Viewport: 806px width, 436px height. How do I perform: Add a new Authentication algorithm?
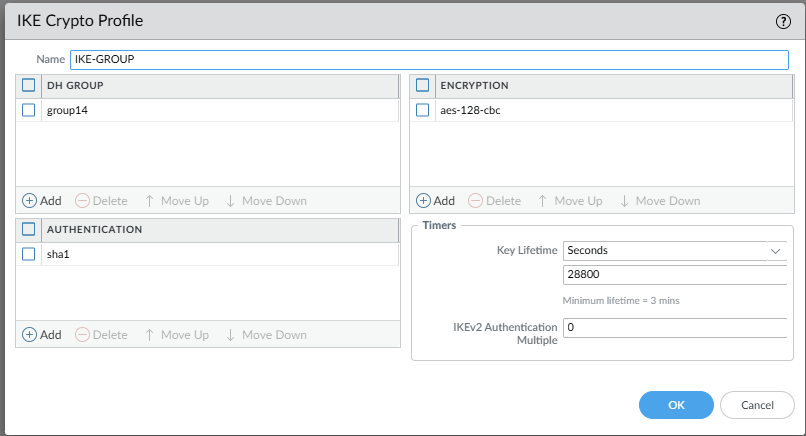coord(42,335)
